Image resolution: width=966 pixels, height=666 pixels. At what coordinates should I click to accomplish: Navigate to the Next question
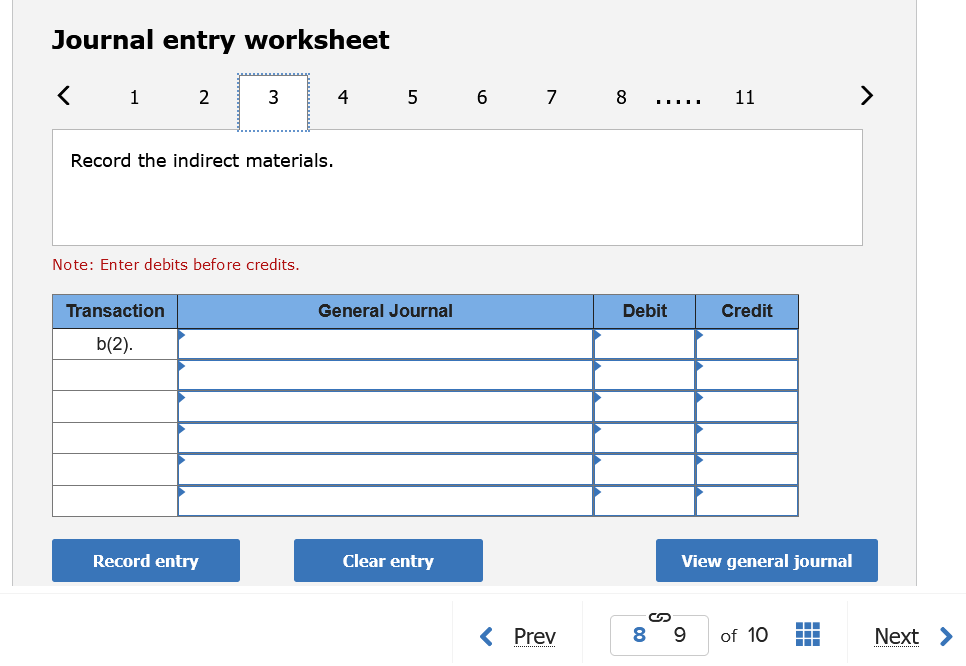point(896,636)
